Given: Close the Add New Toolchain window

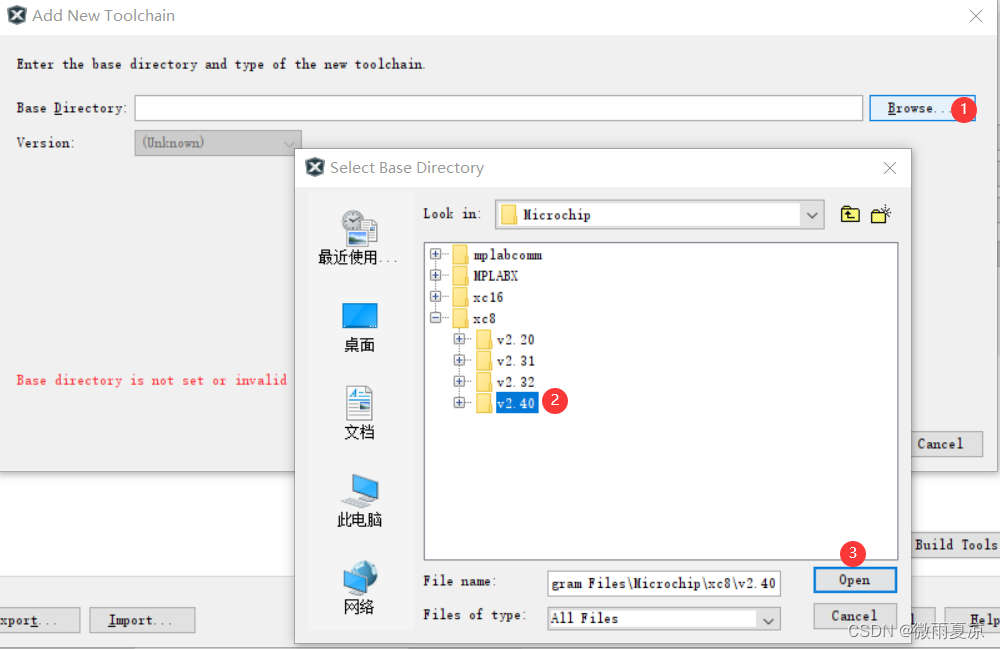Looking at the screenshot, I should (x=976, y=16).
